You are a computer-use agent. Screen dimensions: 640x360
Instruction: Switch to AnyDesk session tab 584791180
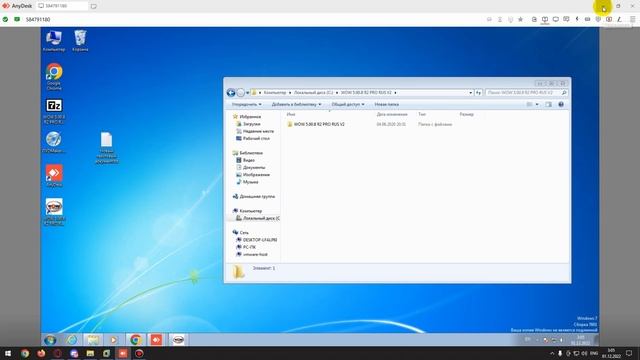coord(62,6)
